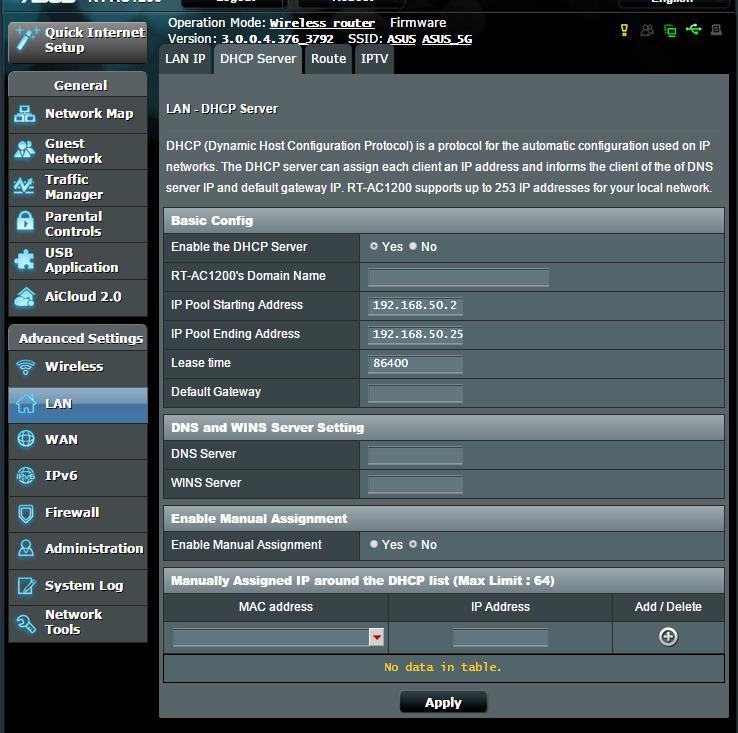The height and width of the screenshot is (733, 738).
Task: Click Administration user icon
Action: pos(25,548)
